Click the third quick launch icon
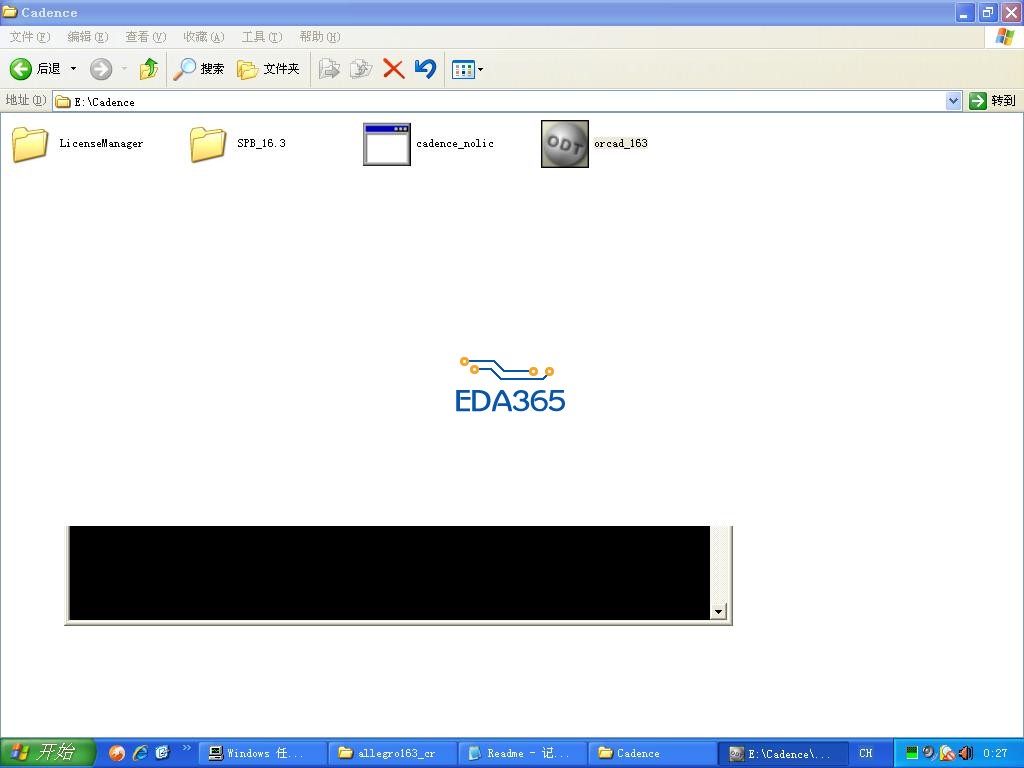Screen dimensions: 1024x768 [163, 753]
